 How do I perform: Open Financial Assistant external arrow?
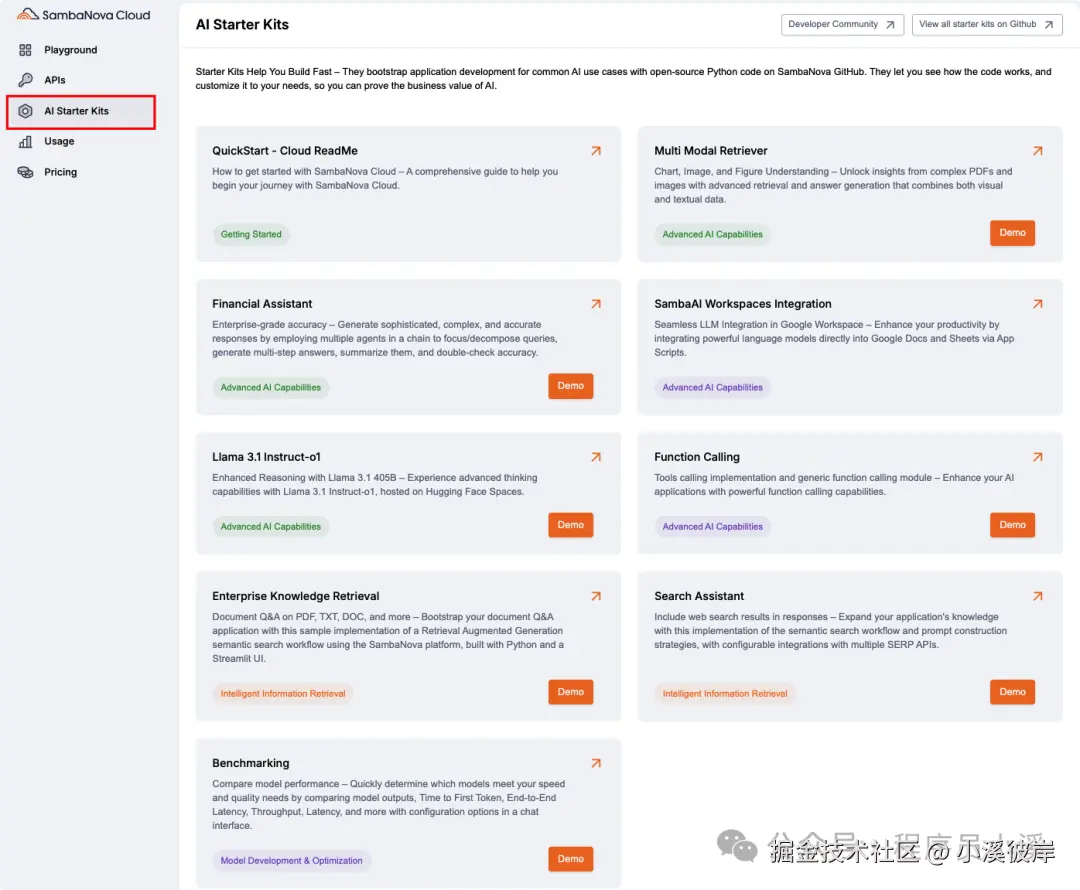pyautogui.click(x=596, y=304)
